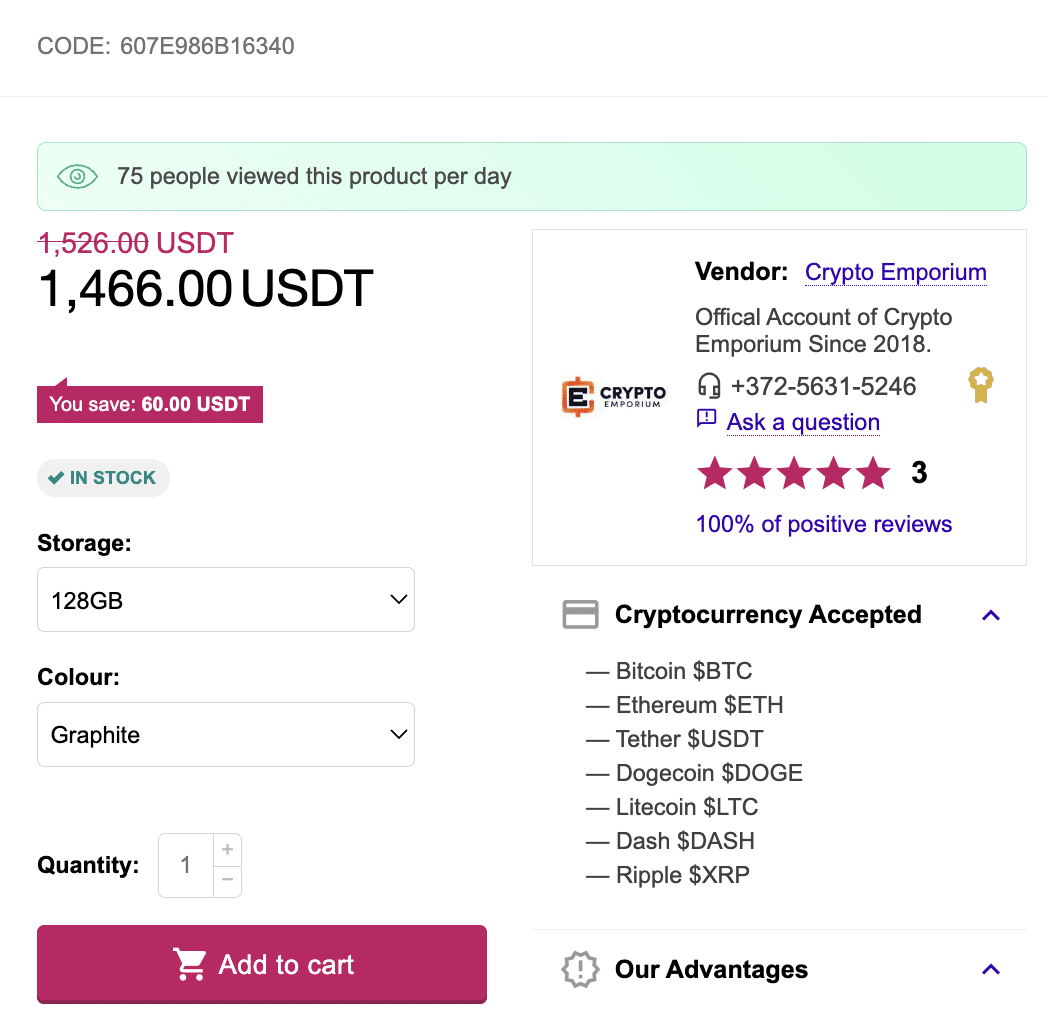
Task: Open the 100% of positive reviews link
Action: point(823,524)
